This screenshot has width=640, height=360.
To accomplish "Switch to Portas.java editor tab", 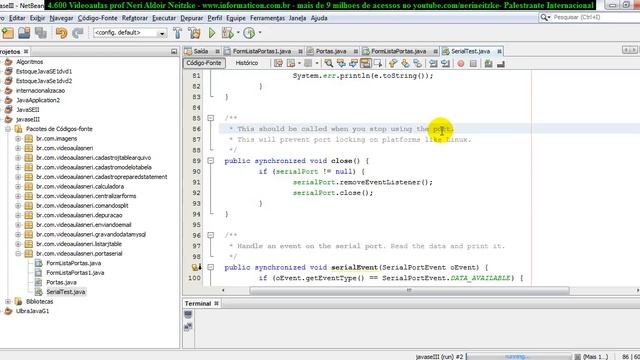I will point(331,51).
